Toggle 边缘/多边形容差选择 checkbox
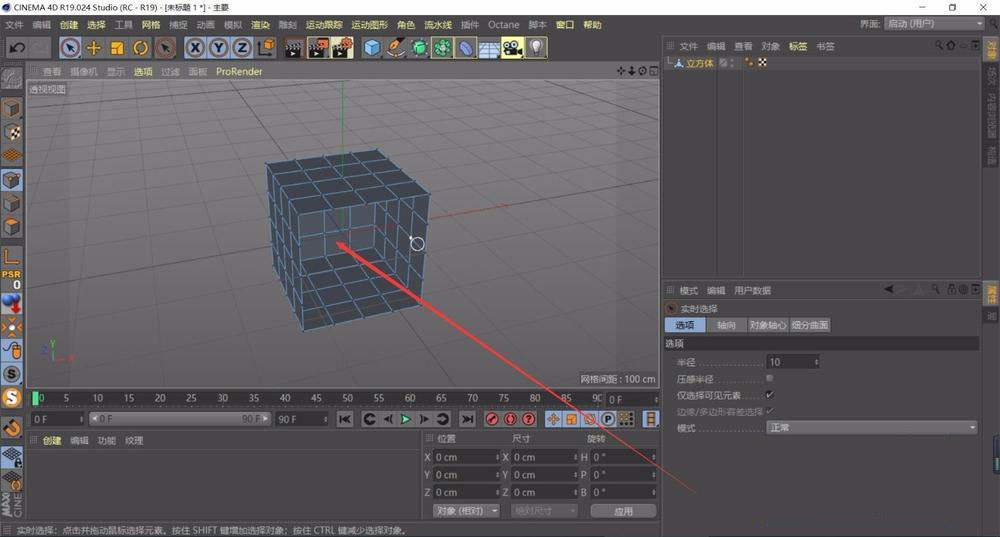The image size is (1000, 537). (x=770, y=411)
